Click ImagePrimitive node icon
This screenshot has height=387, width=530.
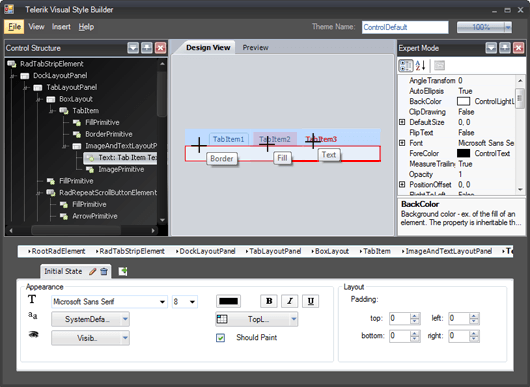tap(90, 170)
